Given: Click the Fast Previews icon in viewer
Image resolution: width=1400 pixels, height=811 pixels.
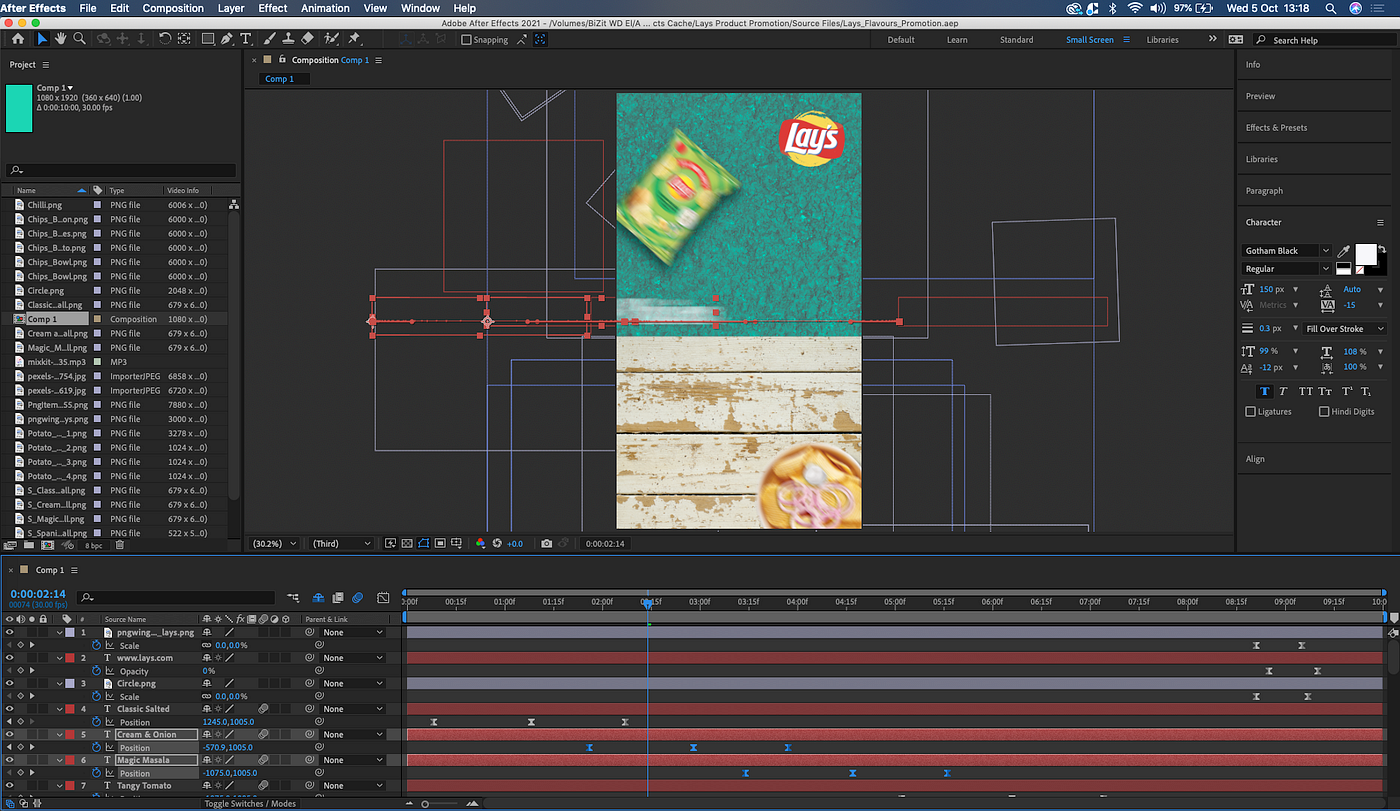Looking at the screenshot, I should pyautogui.click(x=389, y=543).
